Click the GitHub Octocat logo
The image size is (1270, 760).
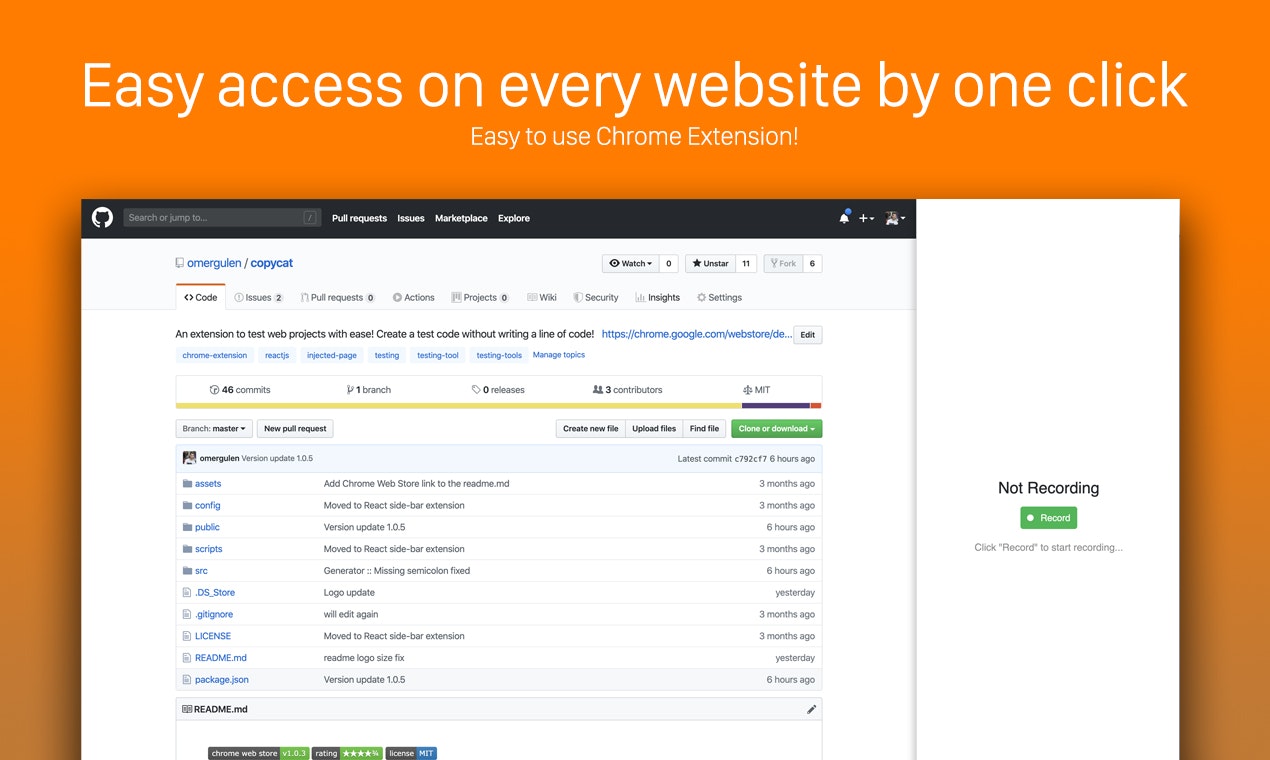(102, 217)
